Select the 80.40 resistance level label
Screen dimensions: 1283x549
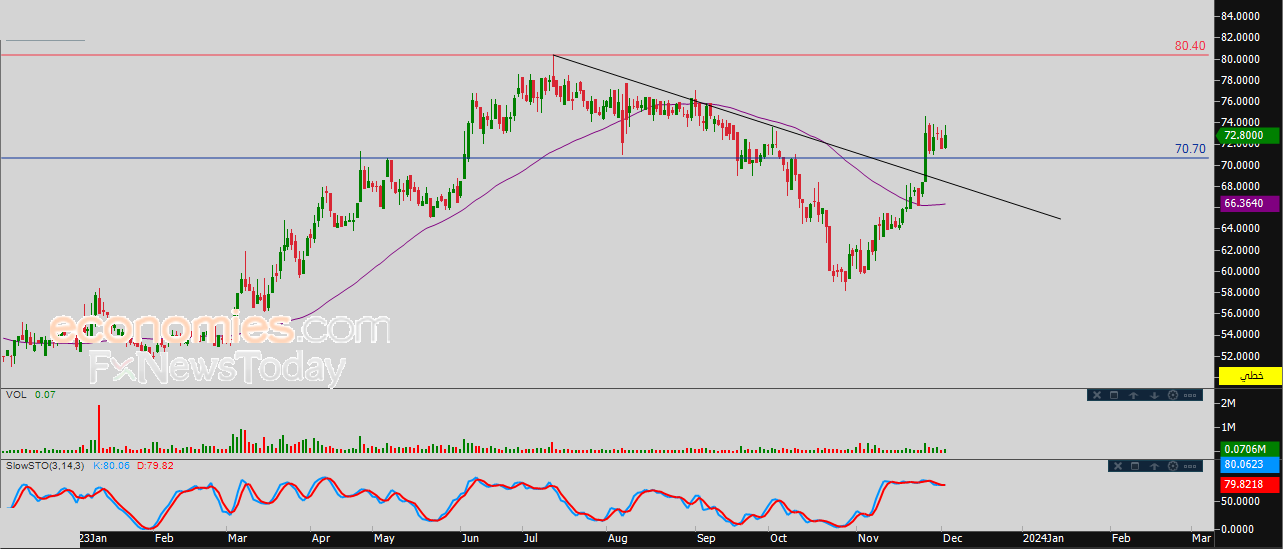pyautogui.click(x=1190, y=46)
